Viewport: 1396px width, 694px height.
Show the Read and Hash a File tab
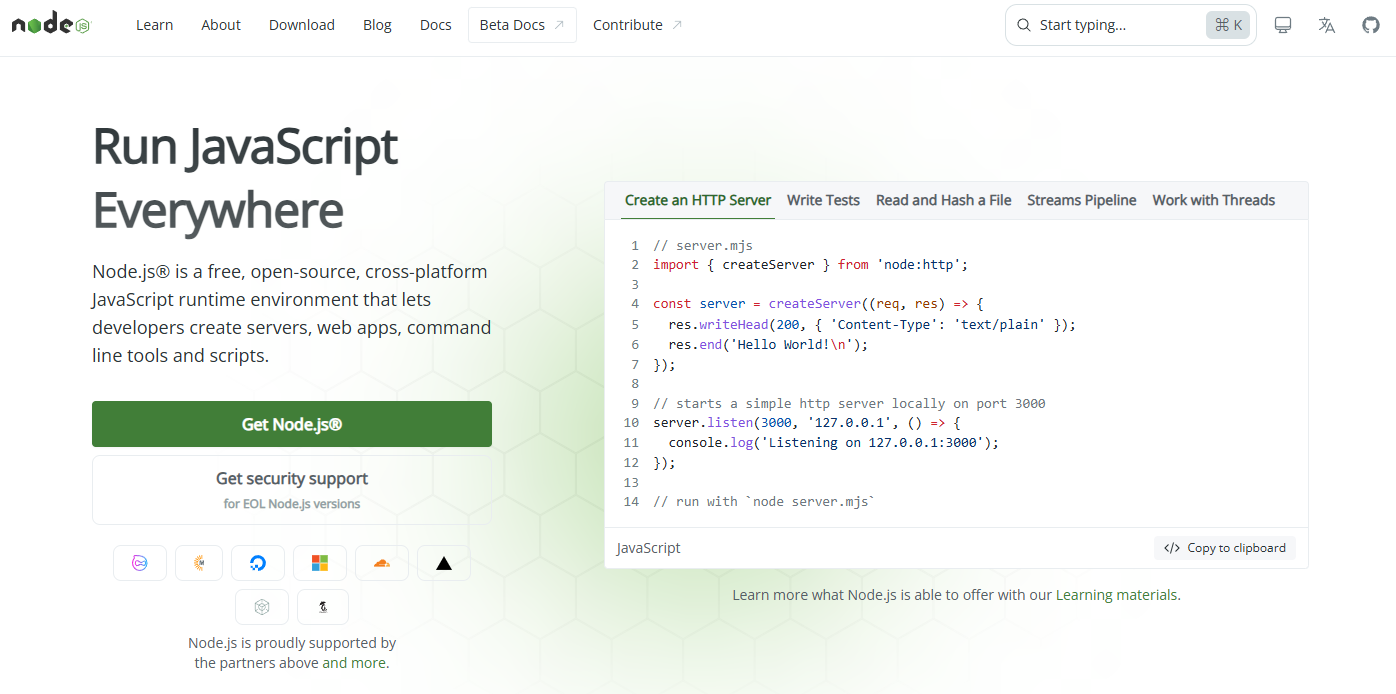point(944,200)
